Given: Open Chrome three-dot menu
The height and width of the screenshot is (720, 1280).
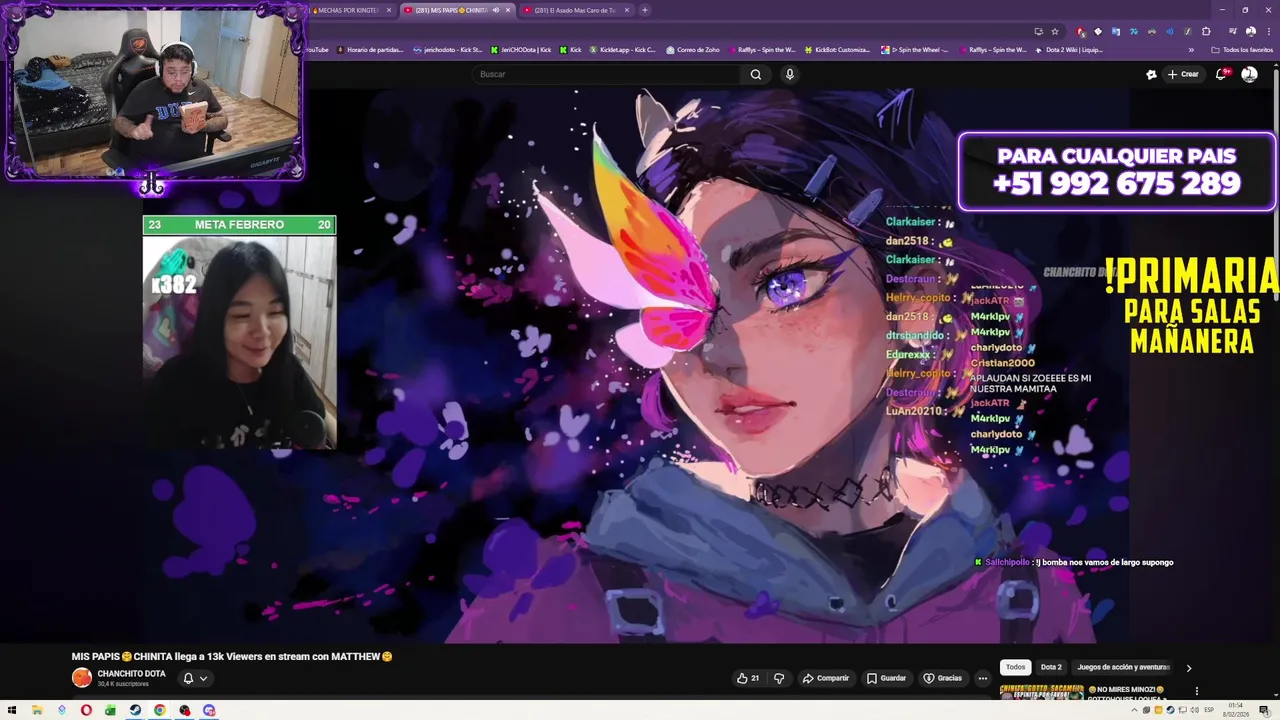Looking at the screenshot, I should [x=1267, y=31].
